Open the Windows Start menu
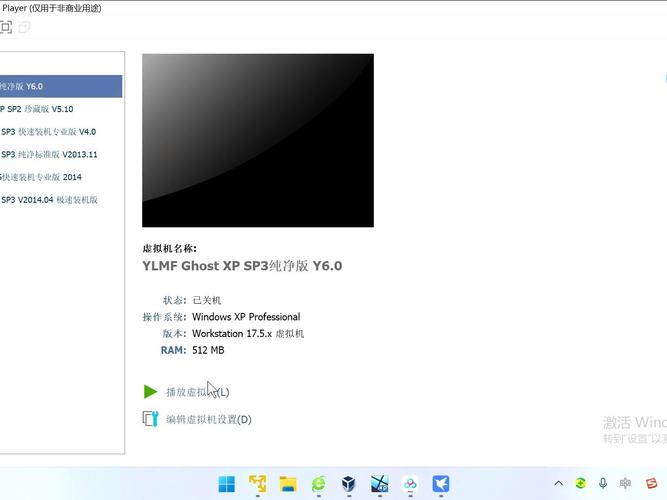The width and height of the screenshot is (667, 500). coord(226,484)
